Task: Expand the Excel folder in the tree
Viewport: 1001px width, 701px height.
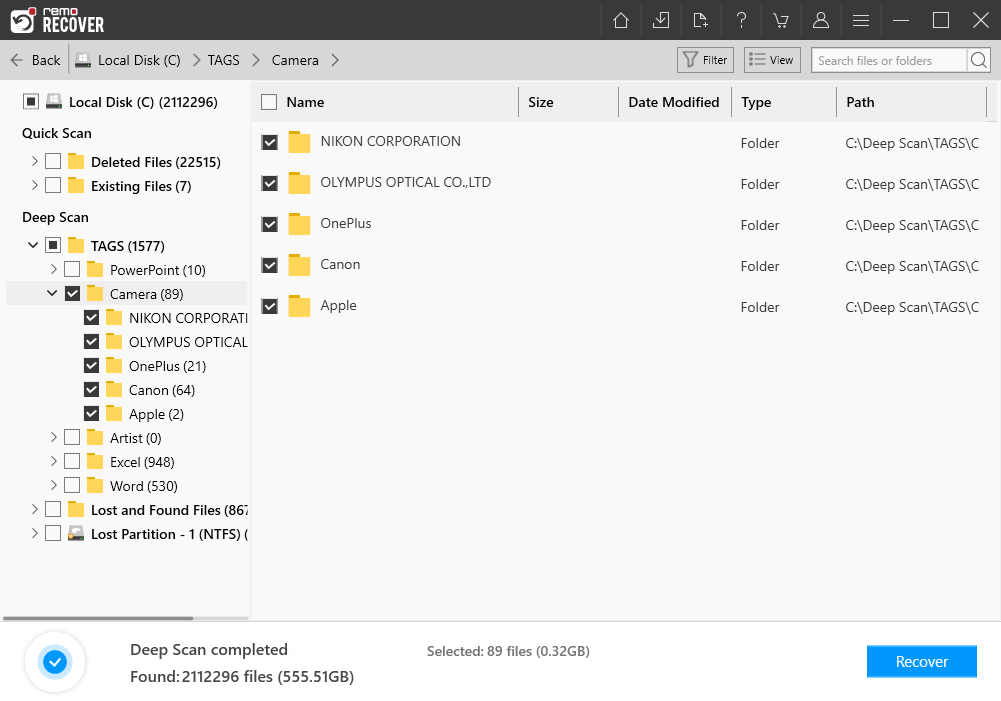Action: coord(53,461)
